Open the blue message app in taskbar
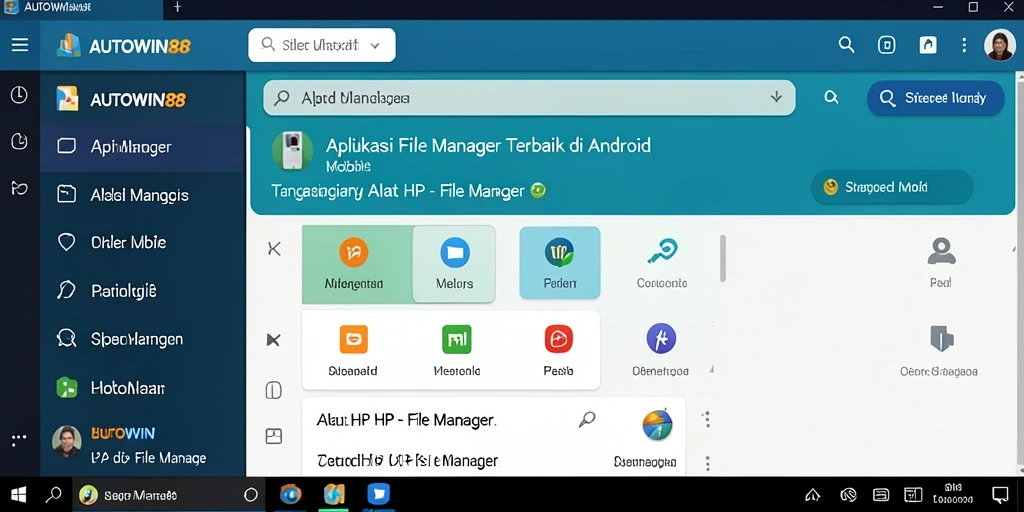 tap(378, 494)
